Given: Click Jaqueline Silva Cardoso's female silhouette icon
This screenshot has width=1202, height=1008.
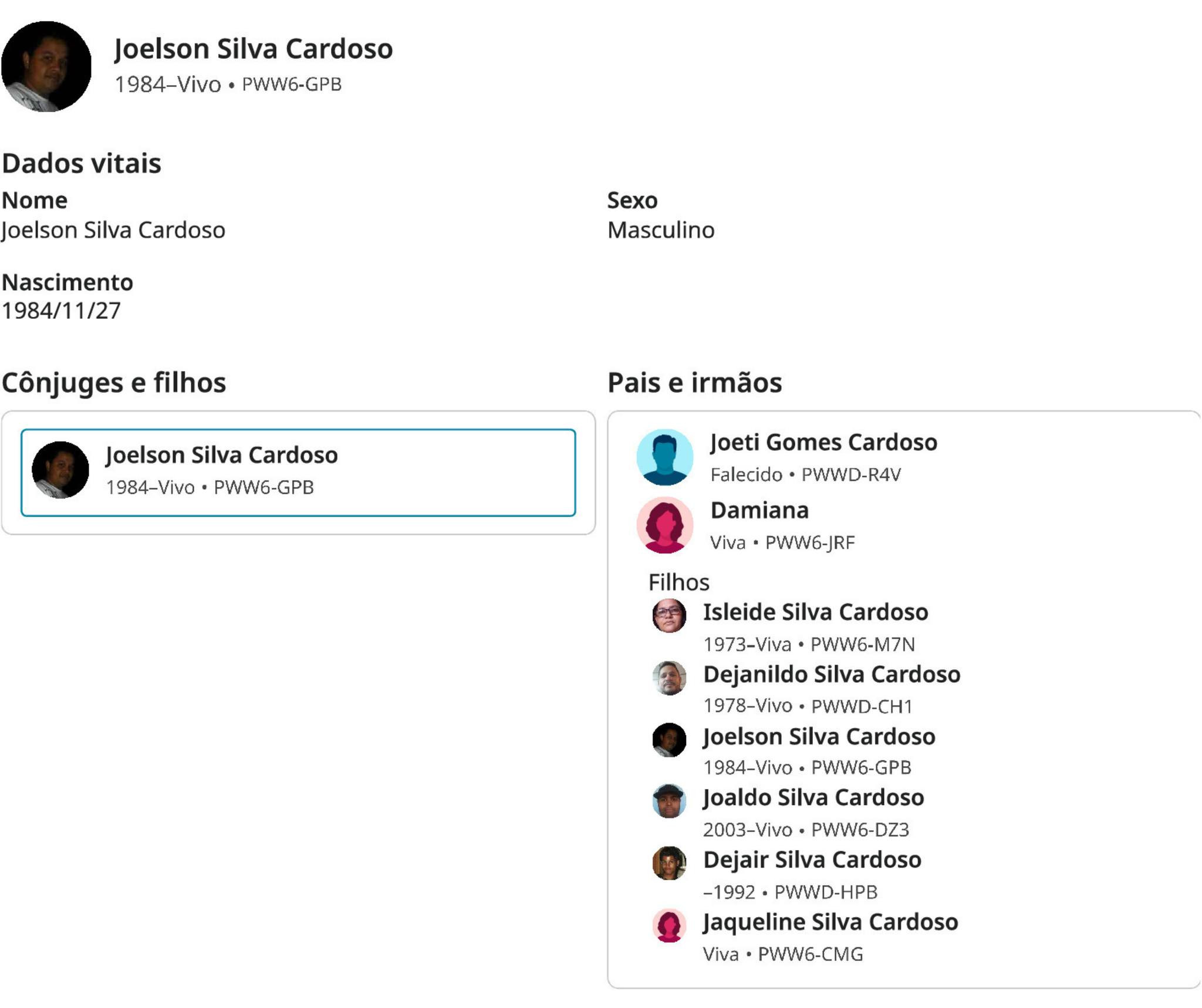Looking at the screenshot, I should [669, 925].
